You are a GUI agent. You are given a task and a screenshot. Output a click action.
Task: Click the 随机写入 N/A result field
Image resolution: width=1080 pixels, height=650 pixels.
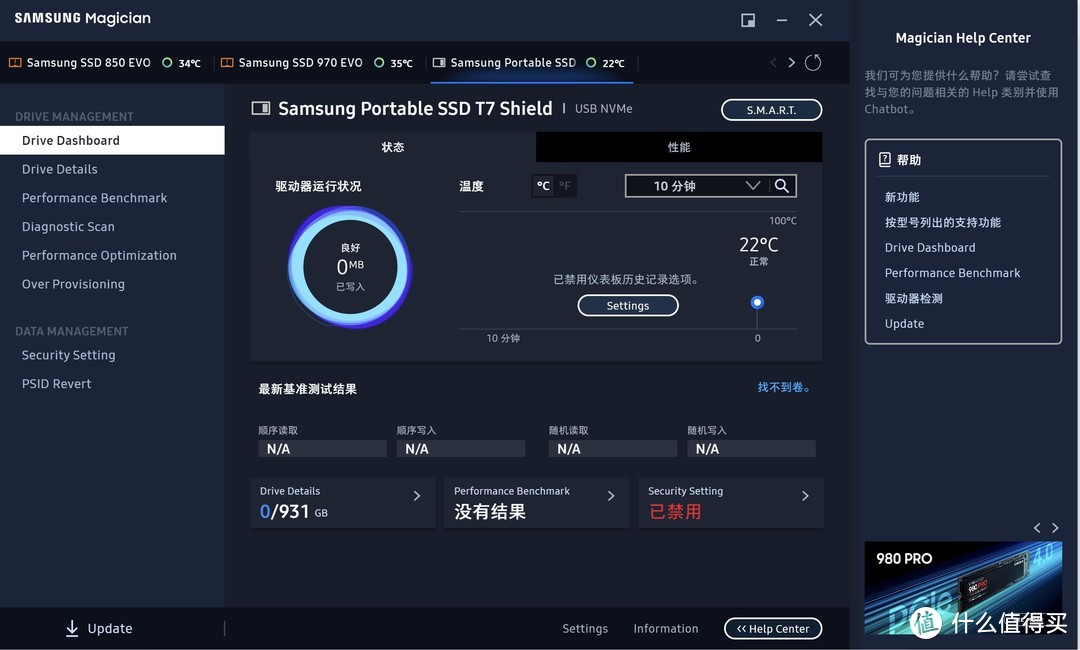click(x=751, y=449)
